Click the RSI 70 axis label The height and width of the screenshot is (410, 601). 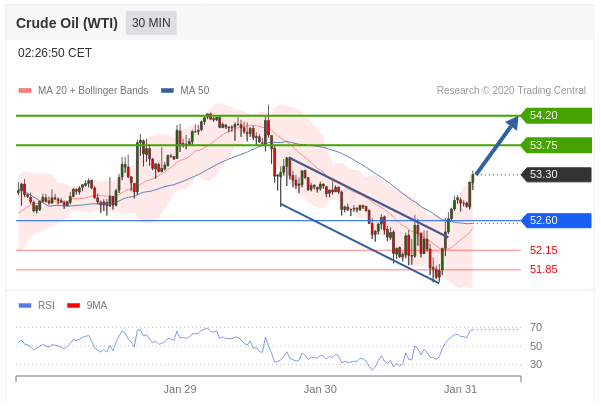pos(536,327)
